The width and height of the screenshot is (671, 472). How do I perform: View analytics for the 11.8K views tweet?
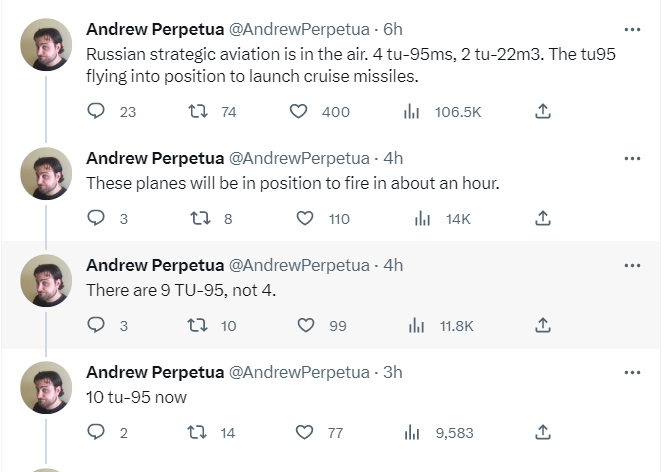coord(417,325)
